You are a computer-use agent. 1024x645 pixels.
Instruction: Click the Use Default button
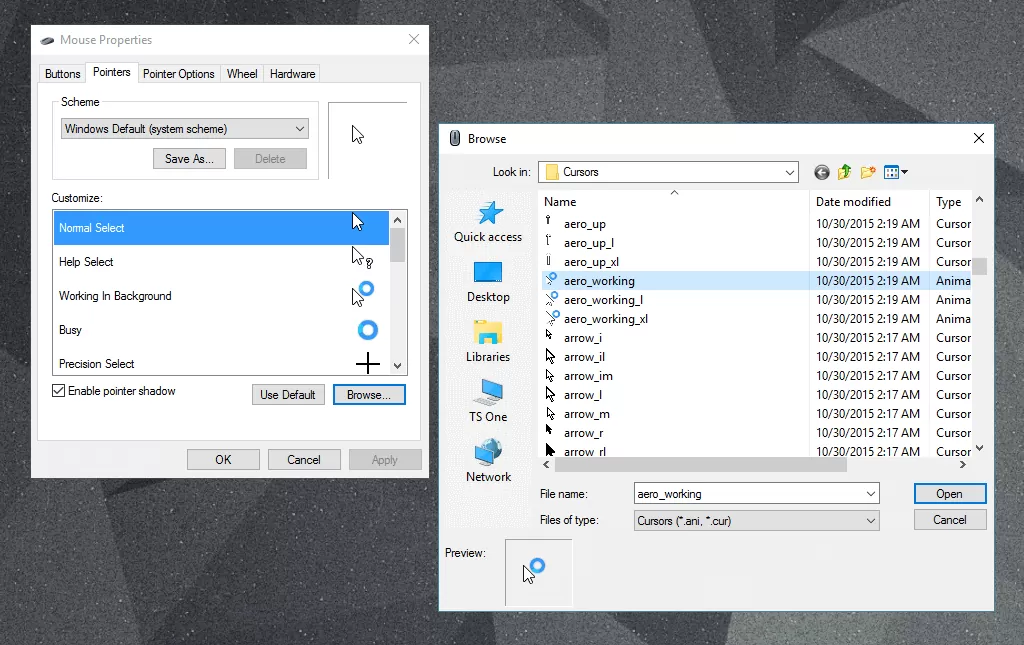pos(287,395)
